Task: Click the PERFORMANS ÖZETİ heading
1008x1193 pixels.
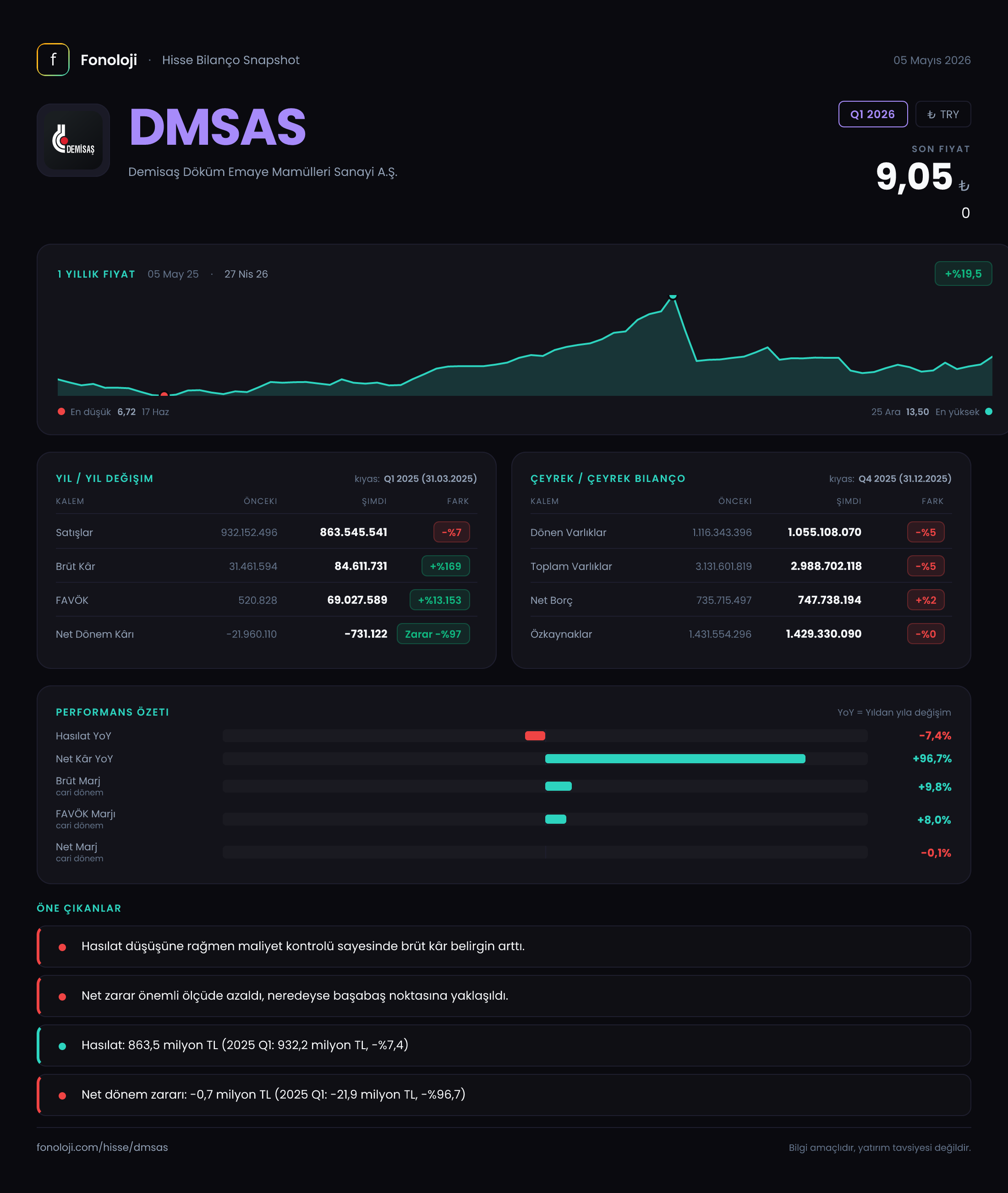Action: tap(113, 712)
